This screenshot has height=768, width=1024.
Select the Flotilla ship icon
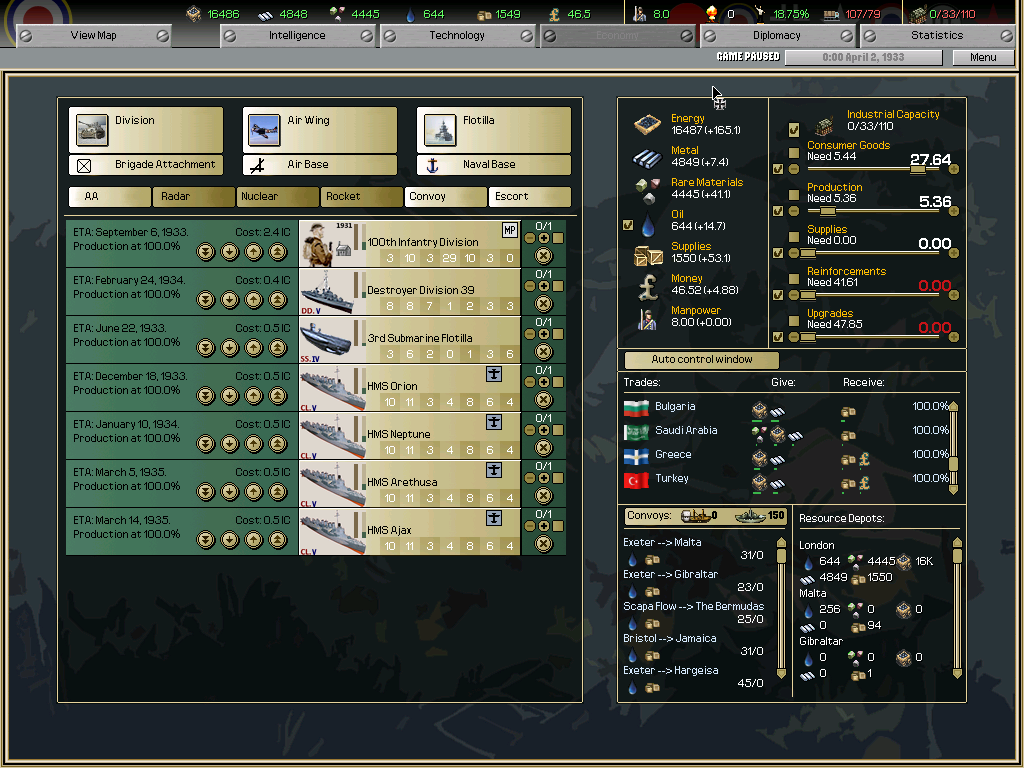click(439, 130)
